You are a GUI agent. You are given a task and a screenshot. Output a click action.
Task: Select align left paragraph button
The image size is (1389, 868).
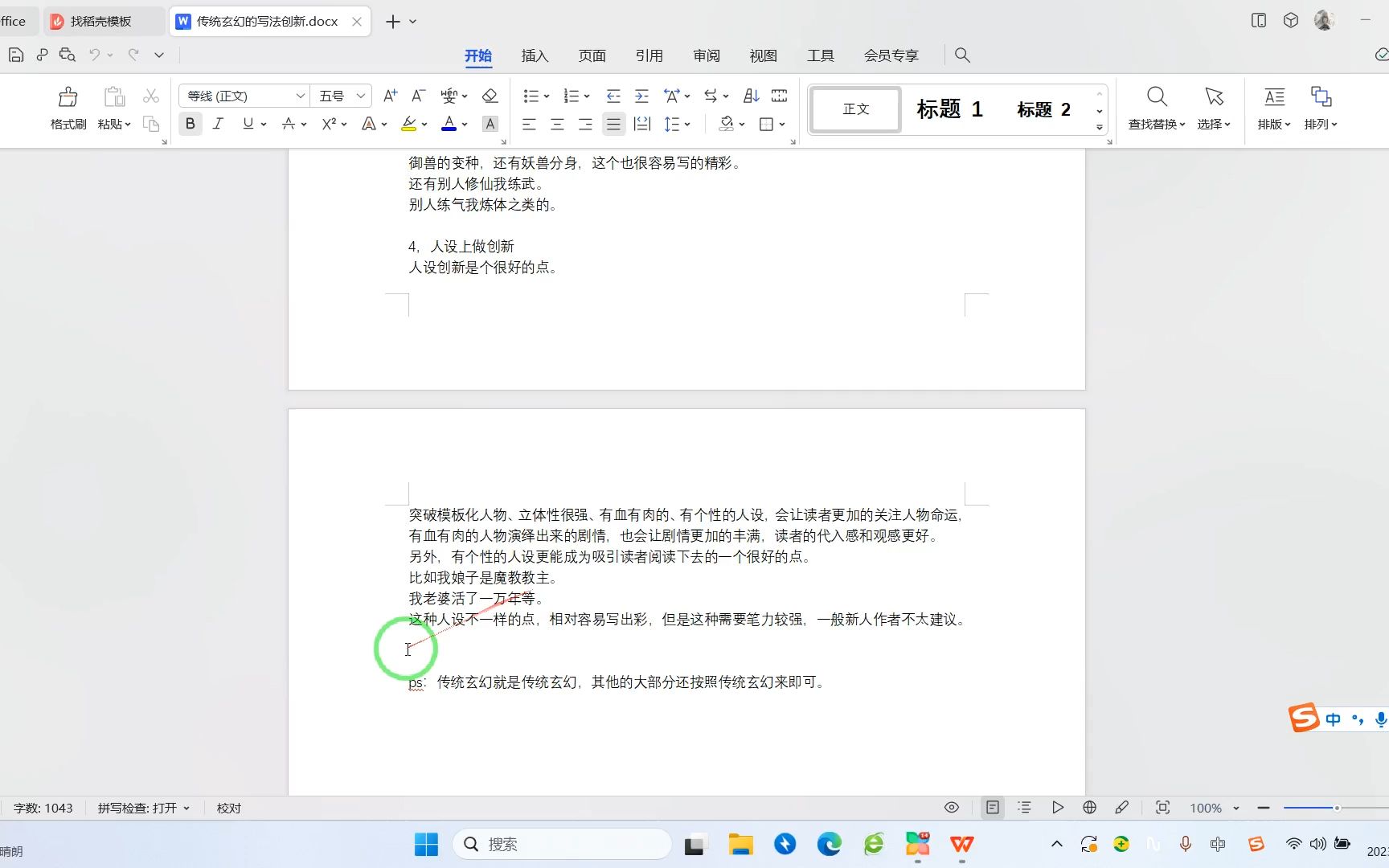pyautogui.click(x=529, y=124)
